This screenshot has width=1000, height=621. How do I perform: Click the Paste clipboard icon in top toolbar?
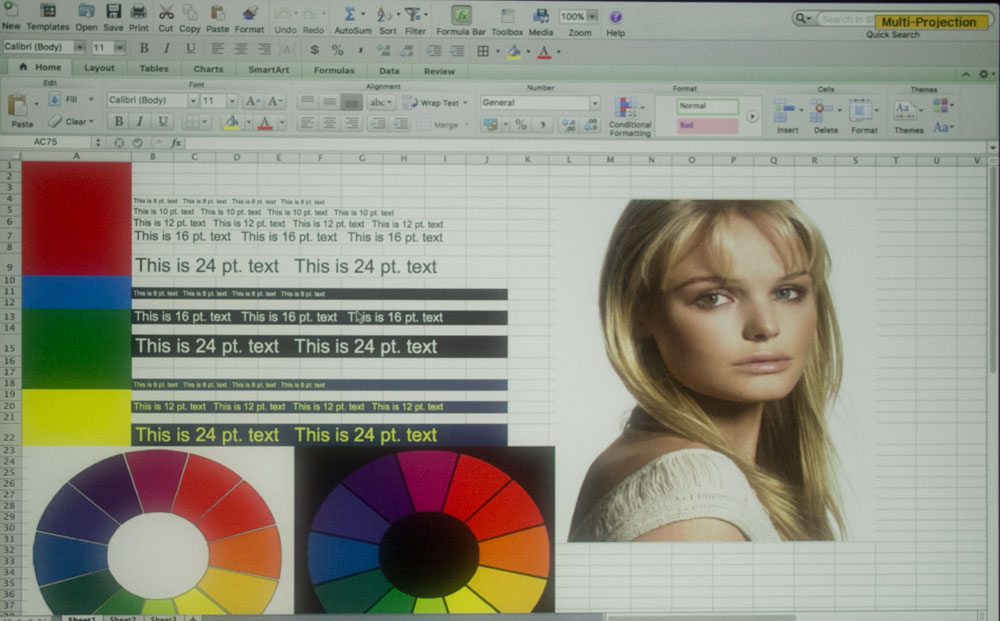[x=217, y=12]
